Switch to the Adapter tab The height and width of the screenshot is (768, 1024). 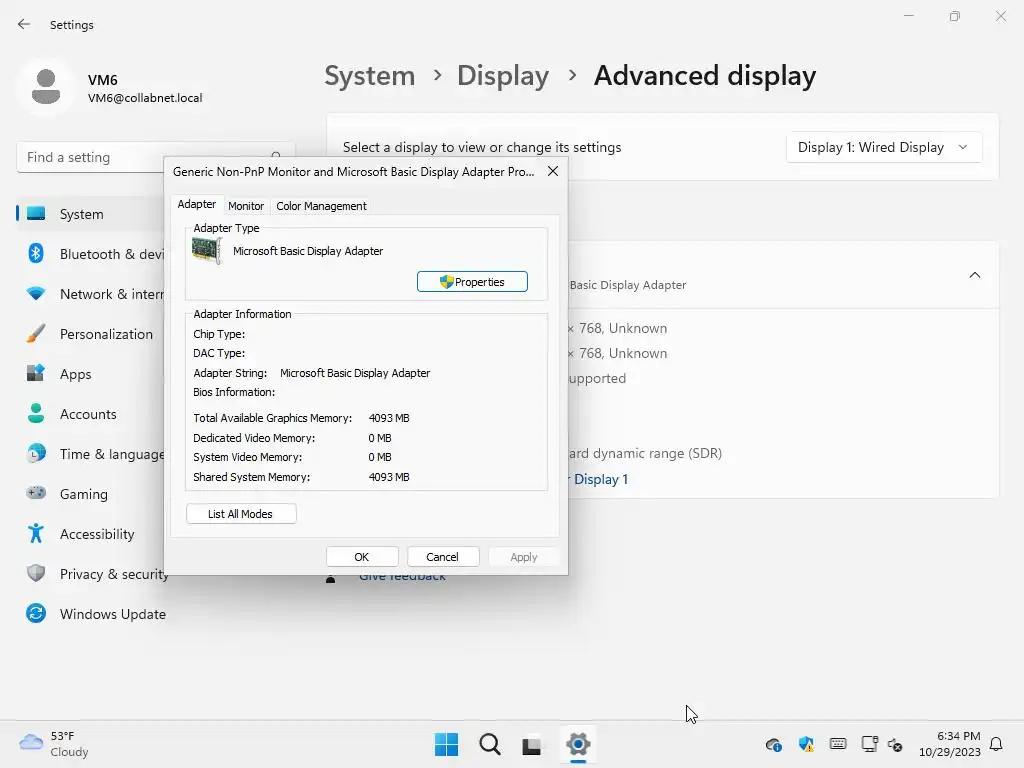point(197,204)
